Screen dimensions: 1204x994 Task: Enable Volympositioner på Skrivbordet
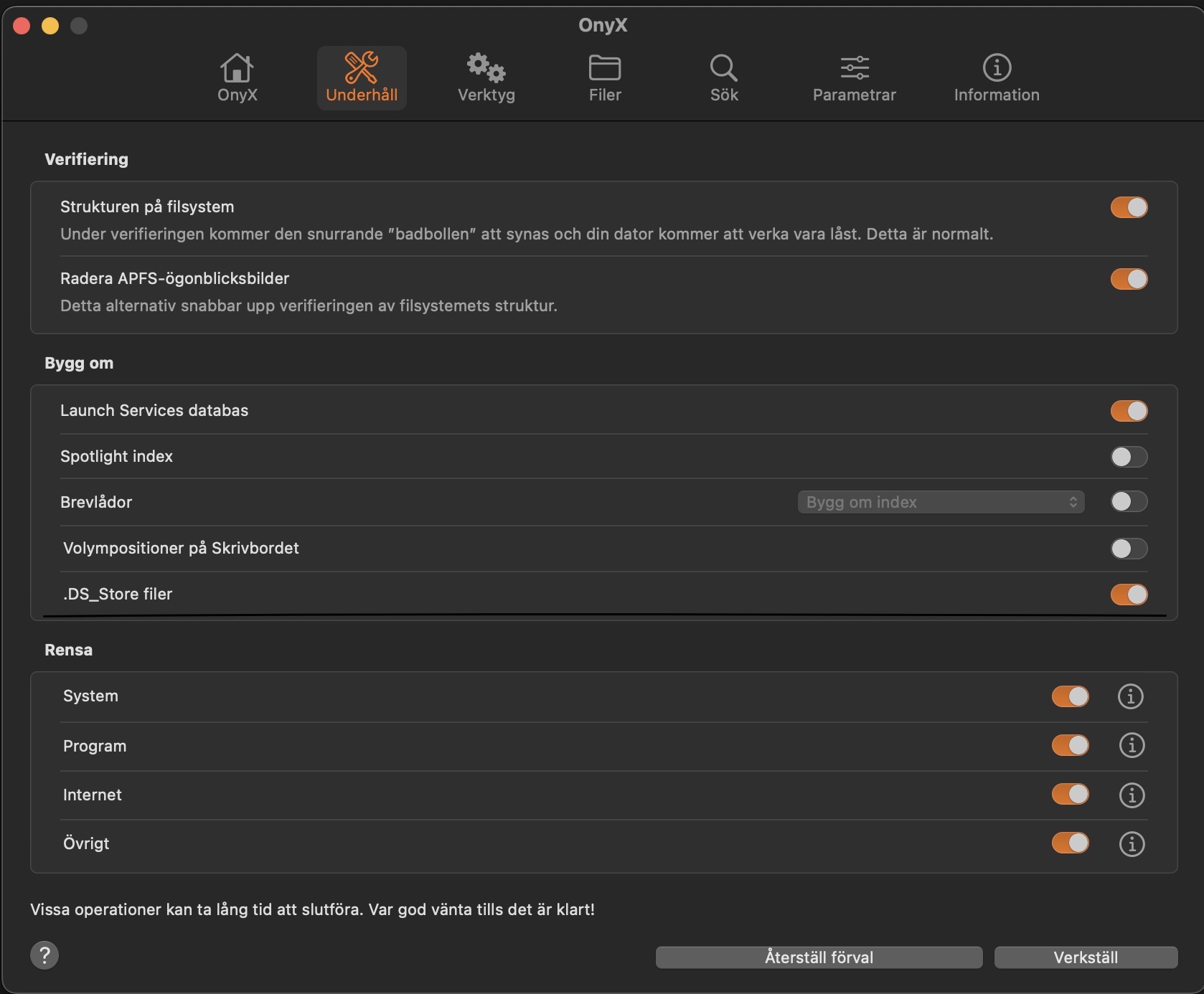pos(1129,549)
